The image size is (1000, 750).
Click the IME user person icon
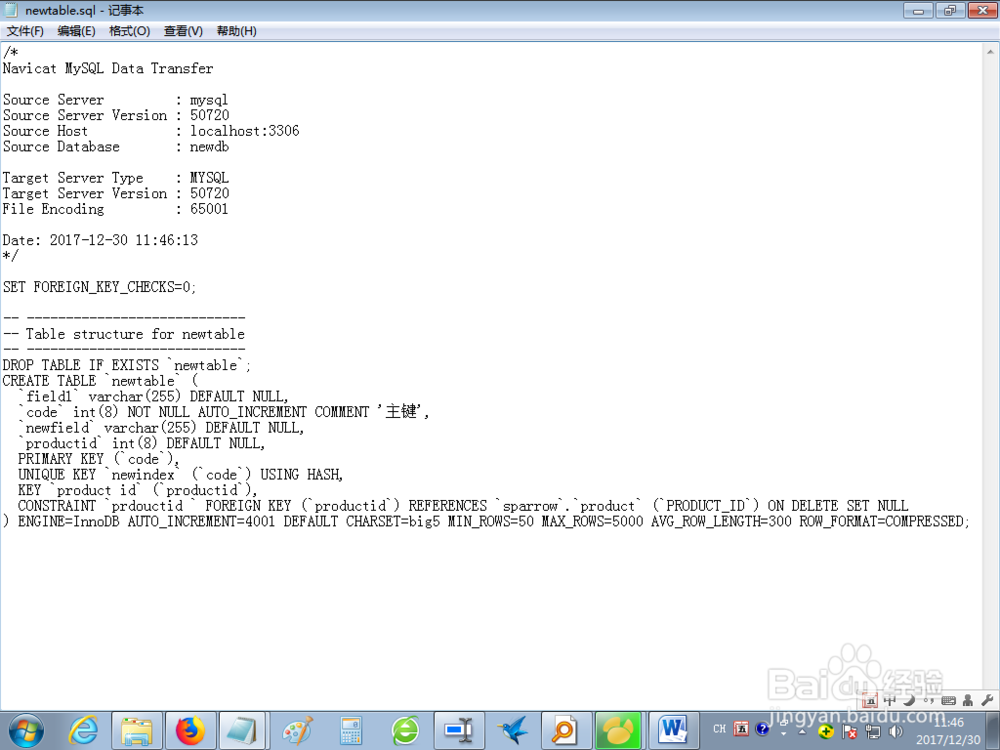pos(967,700)
